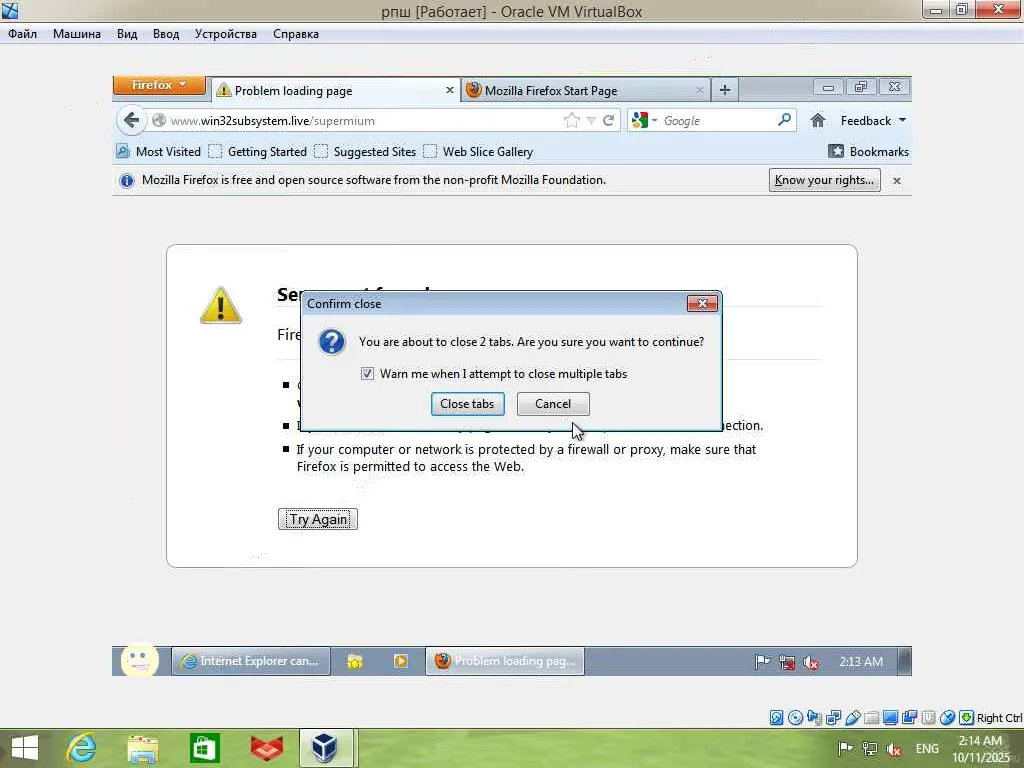Cancel the Confirm close dialog
Viewport: 1024px width, 768px height.
[552, 404]
